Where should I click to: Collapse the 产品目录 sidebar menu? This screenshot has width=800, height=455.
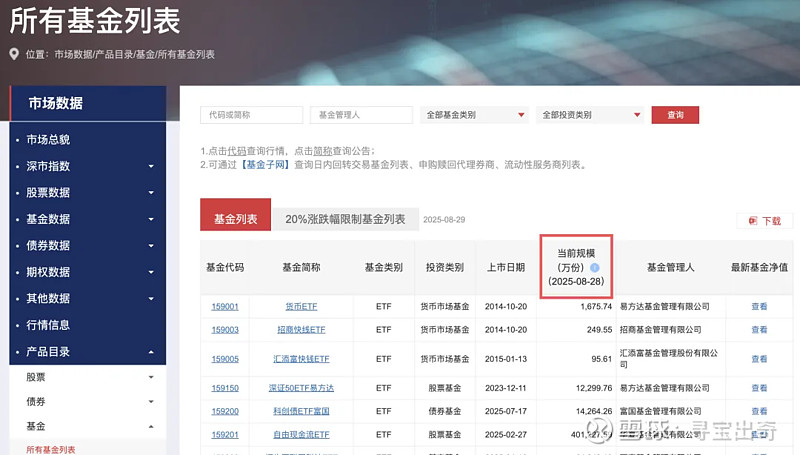(151, 352)
